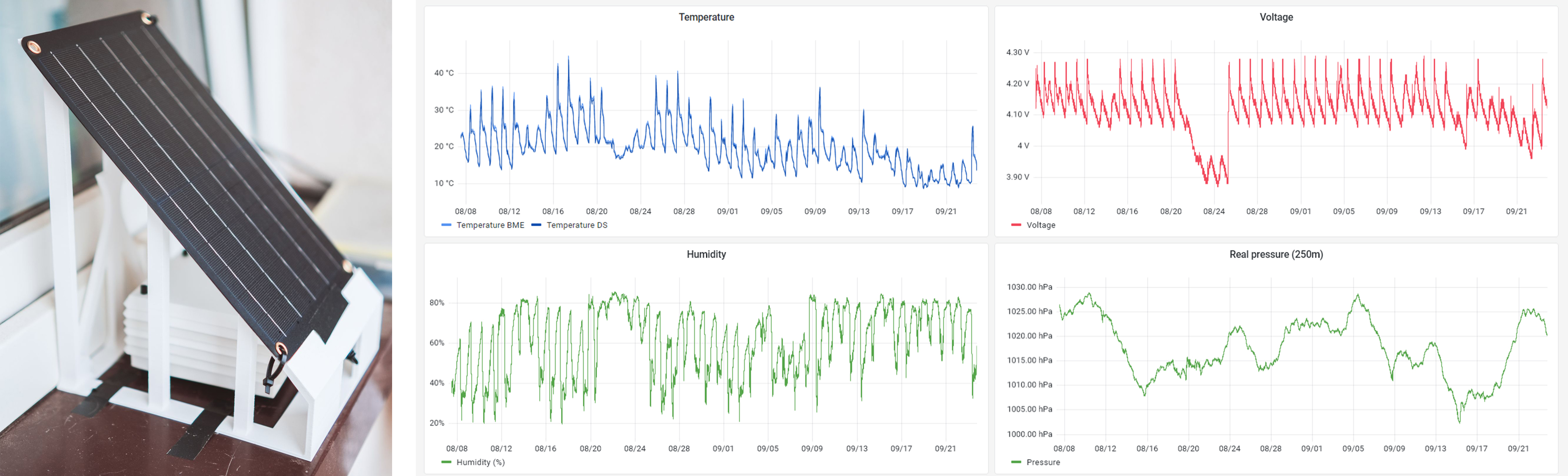Image resolution: width=1568 pixels, height=476 pixels.
Task: Open the Voltage panel title
Action: click(x=1276, y=17)
